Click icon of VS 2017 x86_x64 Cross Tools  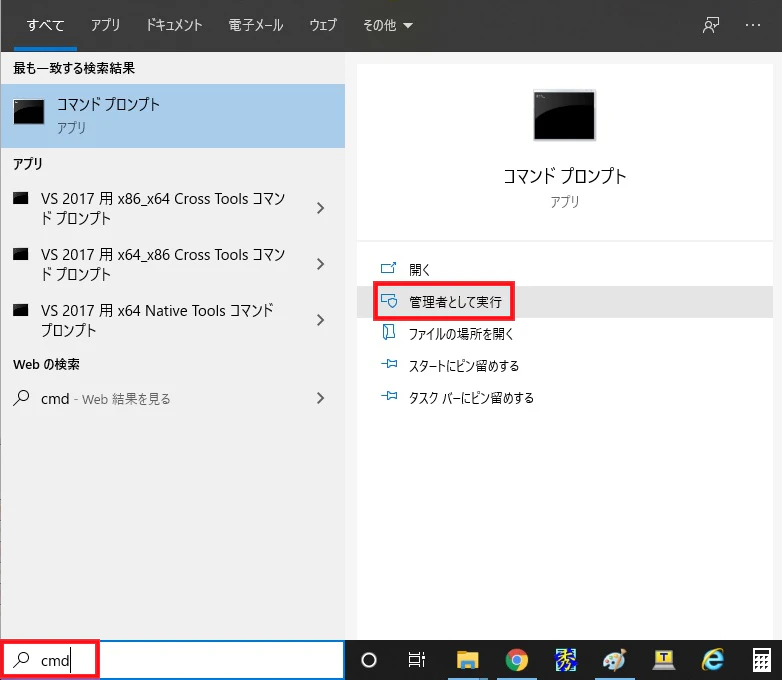tap(20, 199)
